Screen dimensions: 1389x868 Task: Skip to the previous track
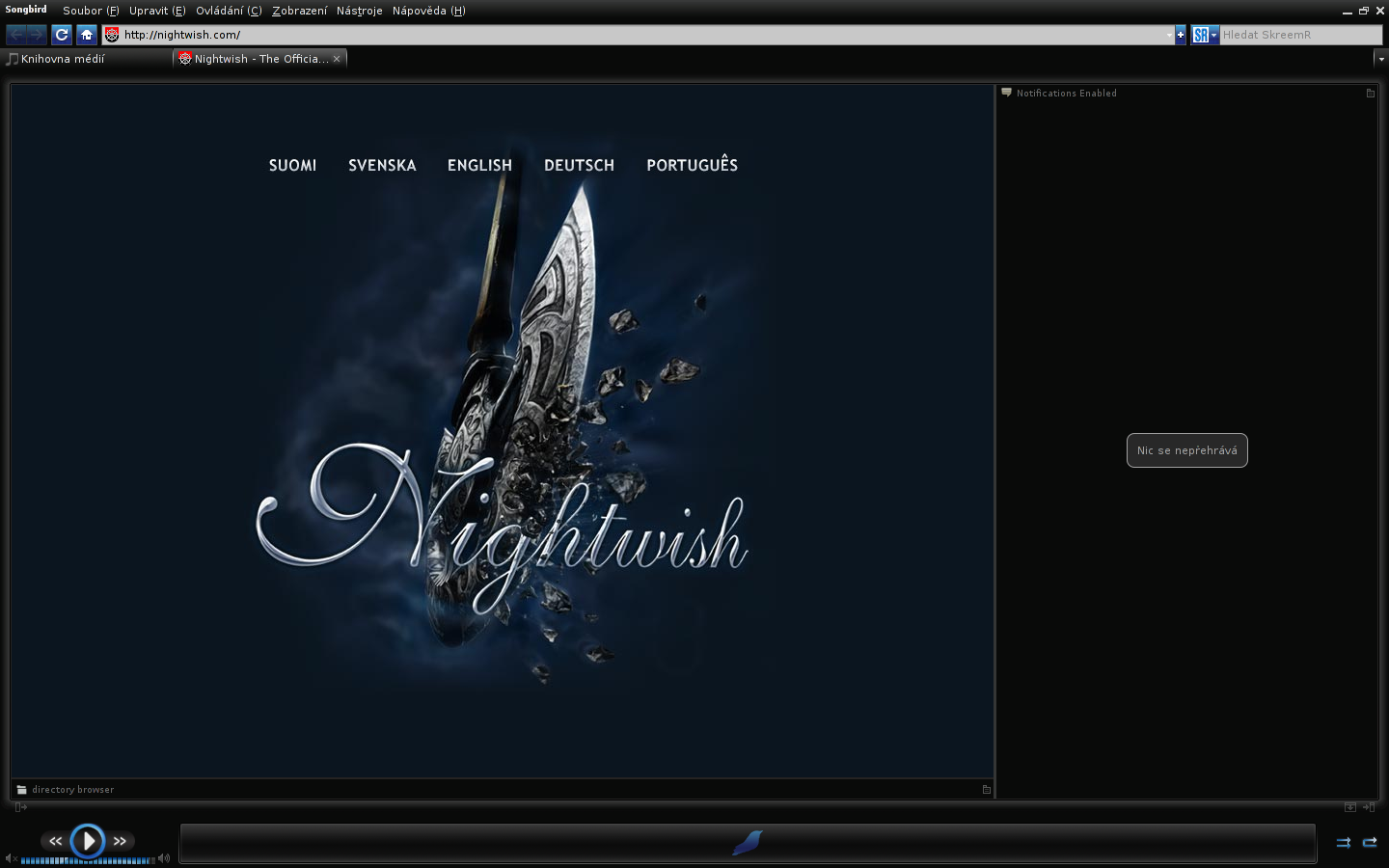tap(55, 841)
